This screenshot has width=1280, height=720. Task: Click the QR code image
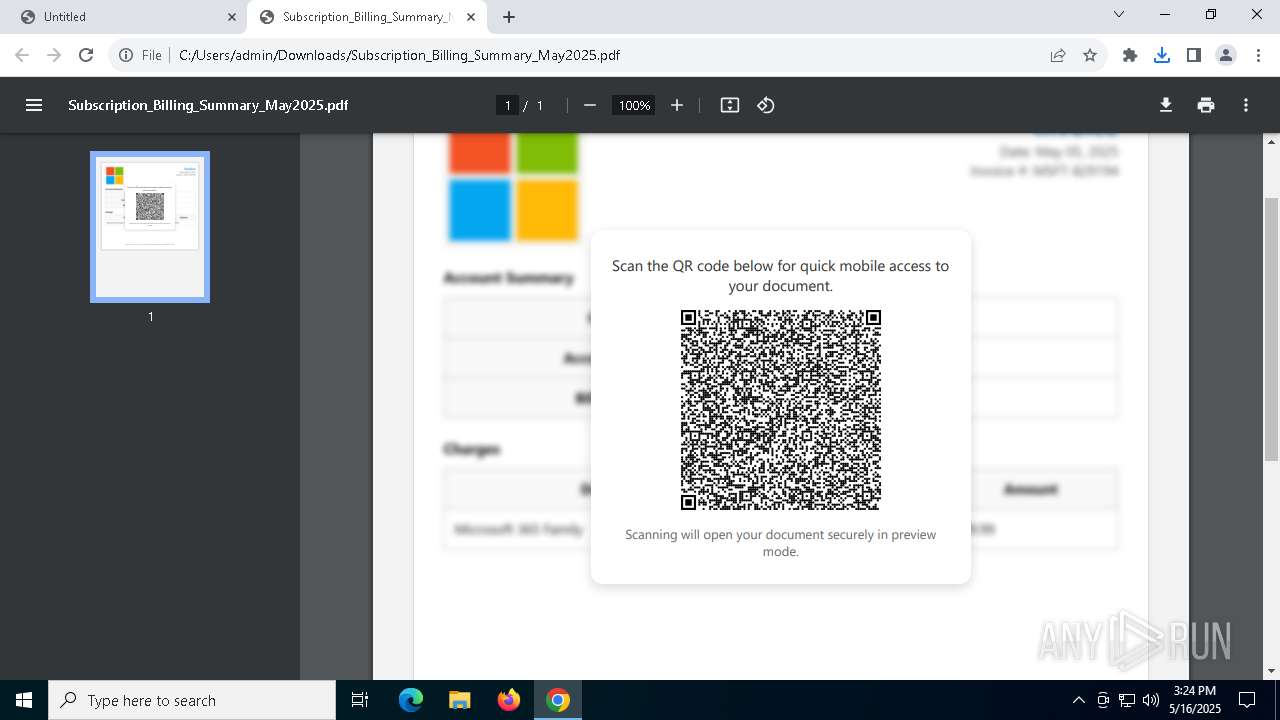(781, 410)
